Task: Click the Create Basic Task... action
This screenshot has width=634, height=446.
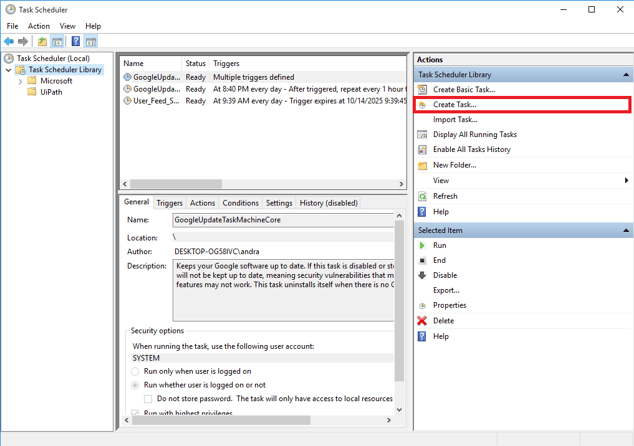Action: pyautogui.click(x=464, y=89)
